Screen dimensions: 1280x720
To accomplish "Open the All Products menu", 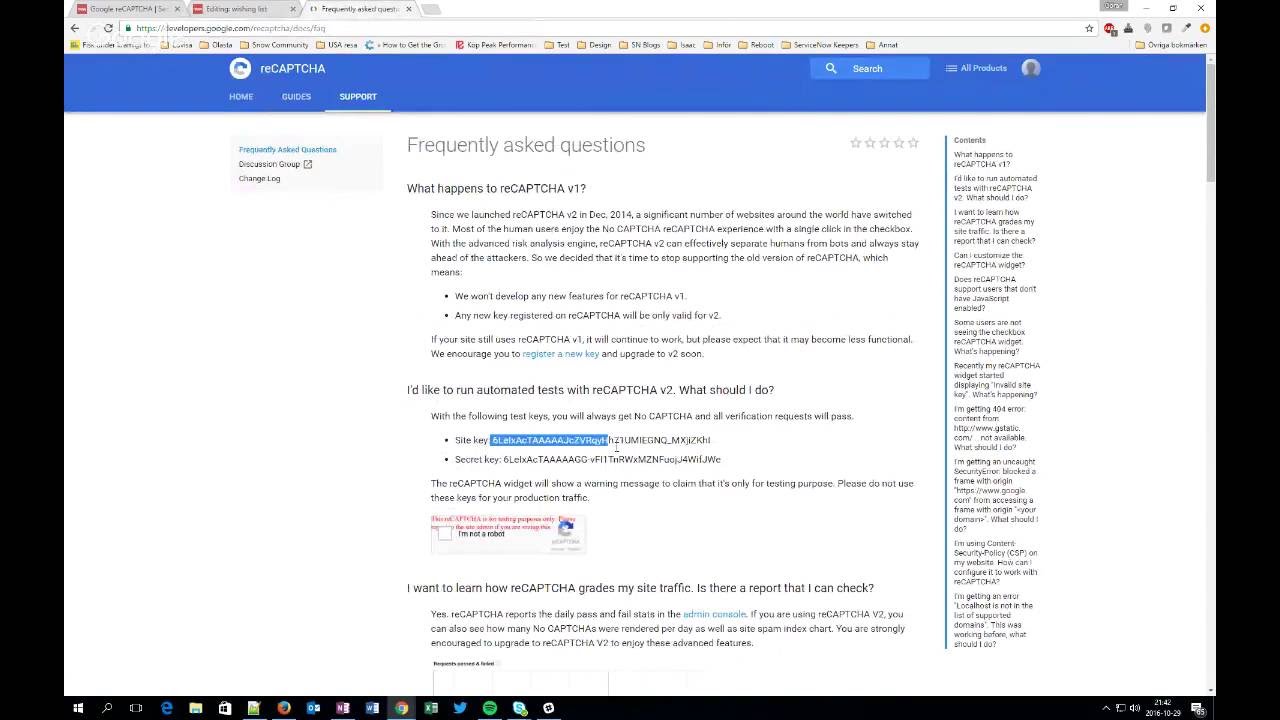I will click(x=976, y=68).
